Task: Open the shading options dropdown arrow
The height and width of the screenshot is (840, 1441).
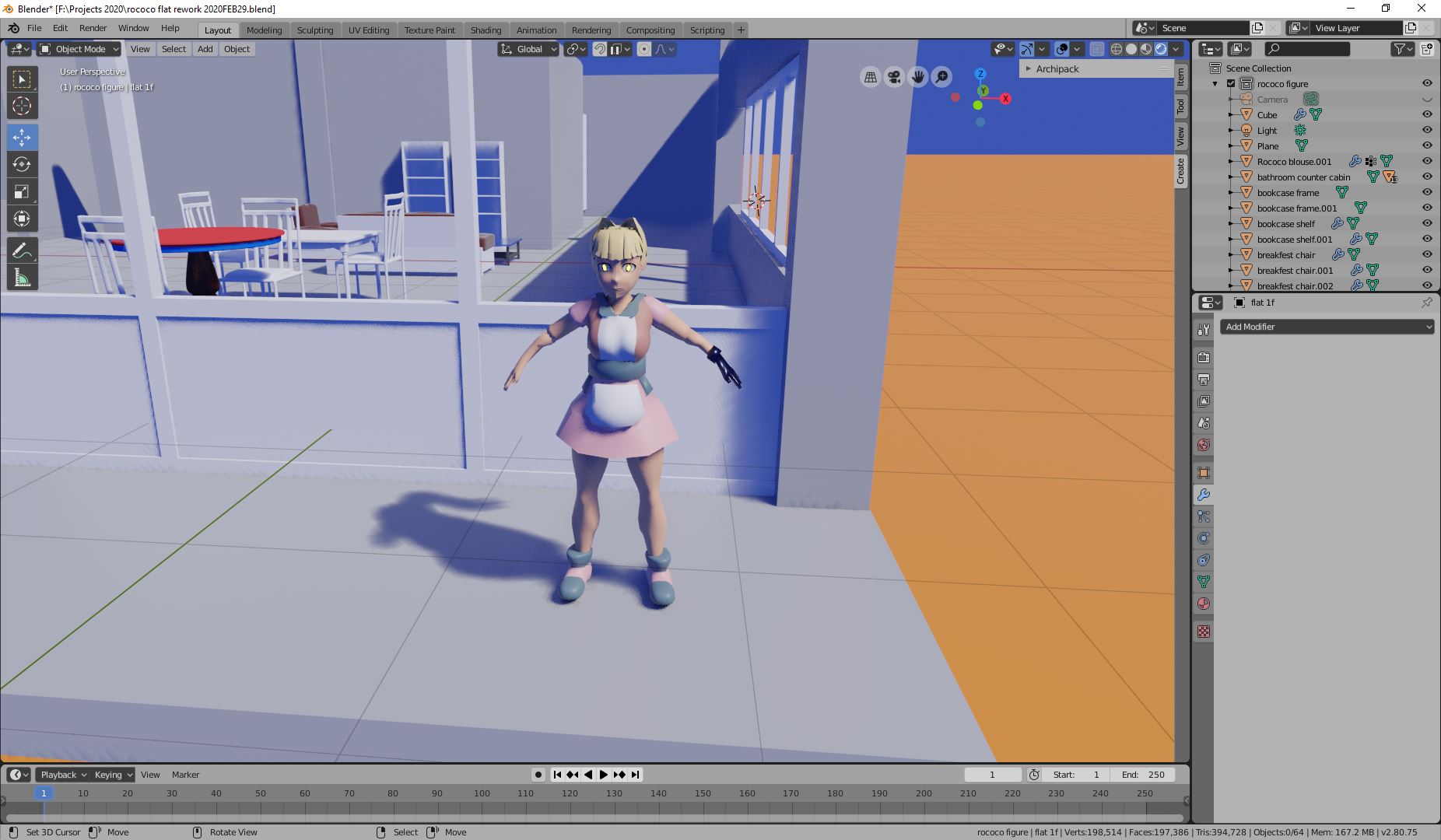Action: [x=1176, y=49]
